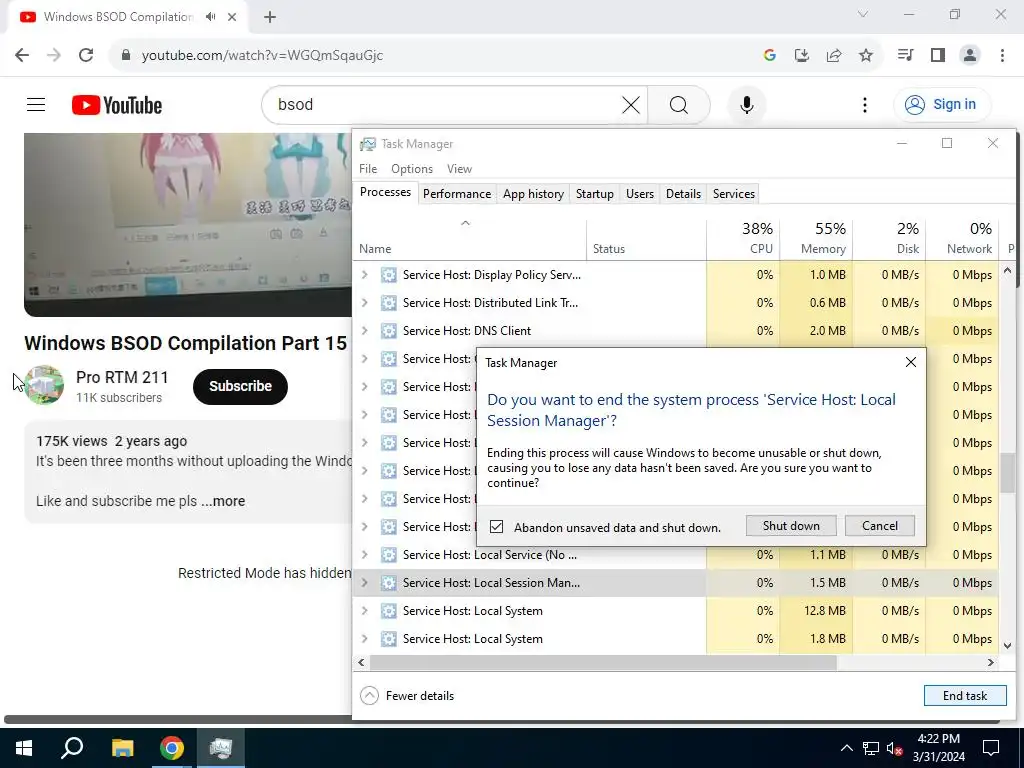Click the Task Manager horizontal scrollbar

click(x=603, y=662)
